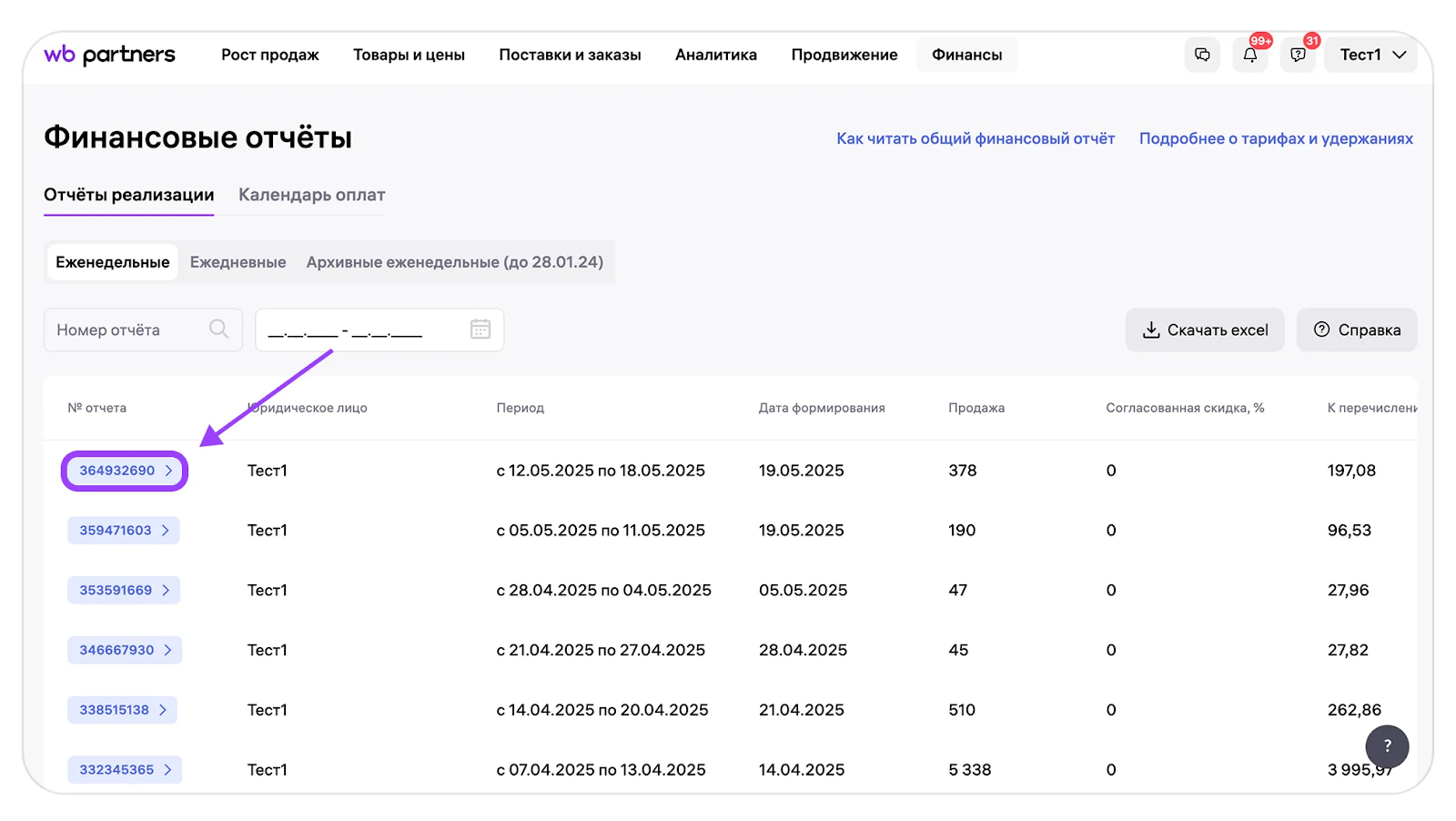Open the feedback icon with 31 badge

pos(1298,55)
